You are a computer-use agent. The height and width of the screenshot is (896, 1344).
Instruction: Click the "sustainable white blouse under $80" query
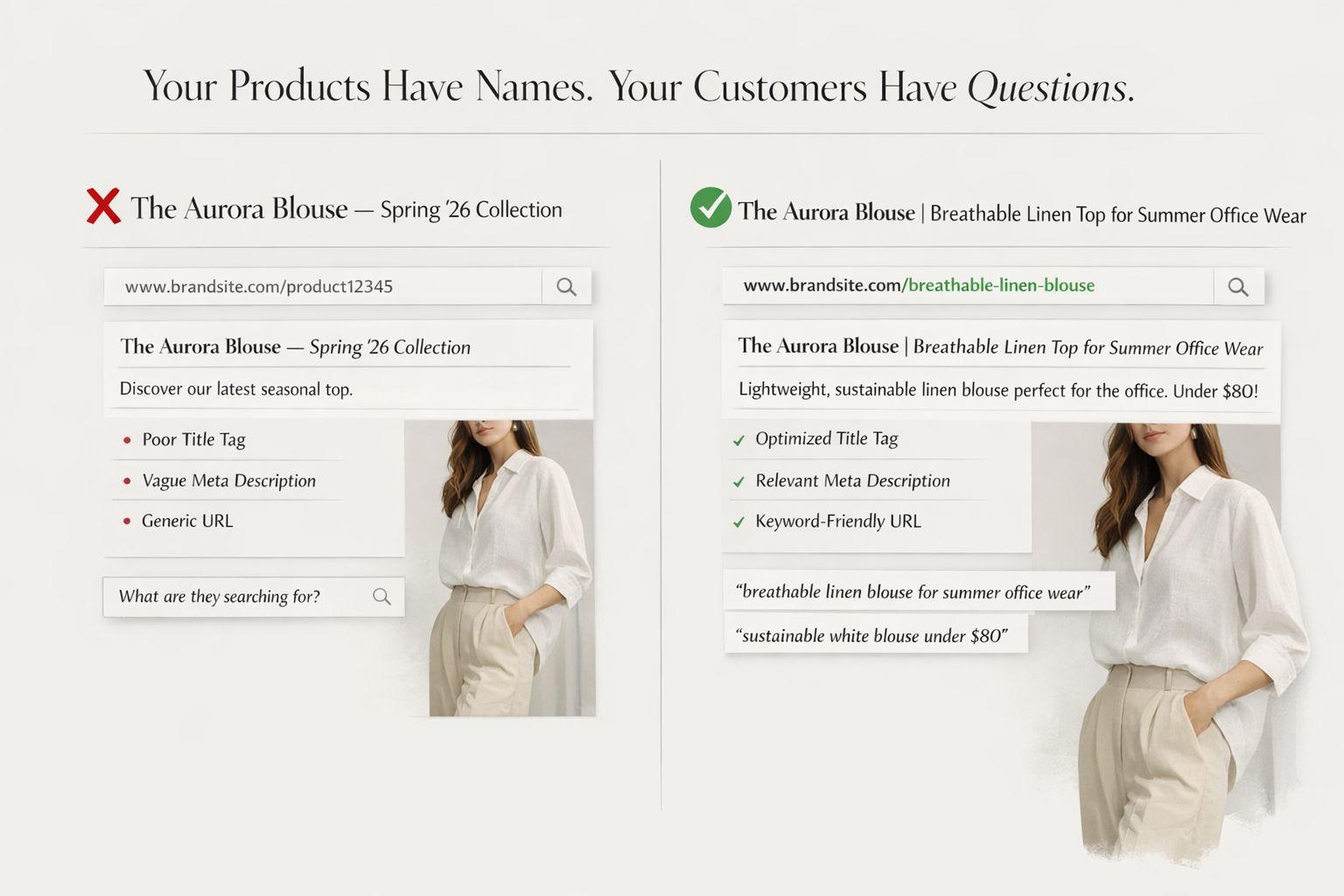coord(876,635)
